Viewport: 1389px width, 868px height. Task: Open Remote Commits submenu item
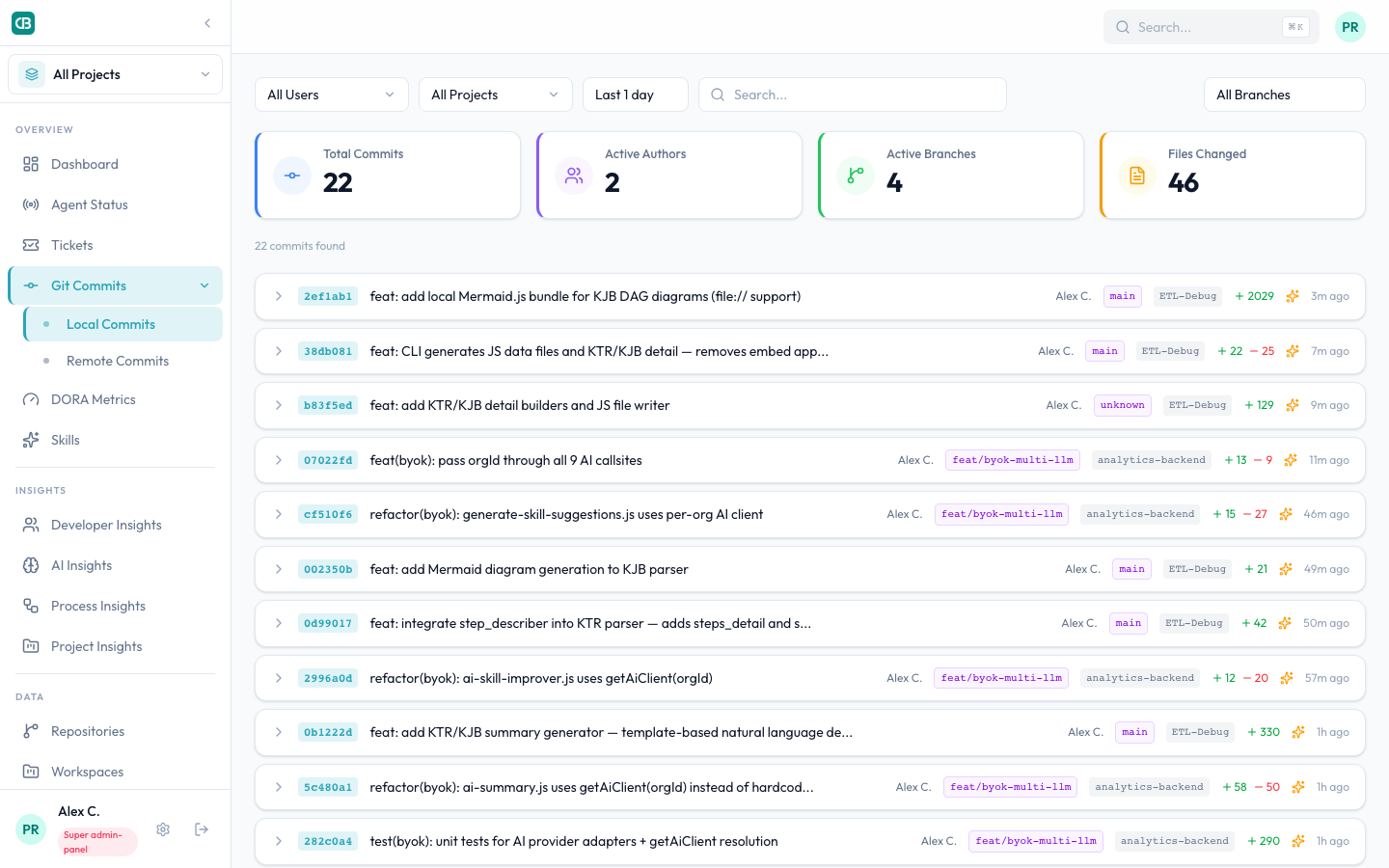[123, 361]
